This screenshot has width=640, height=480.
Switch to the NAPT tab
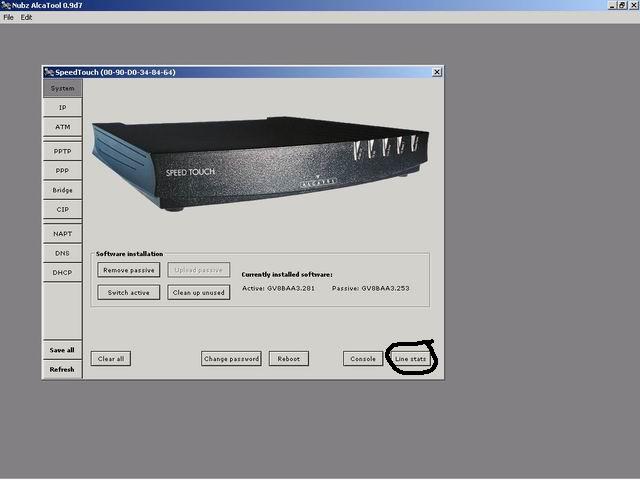[62, 234]
